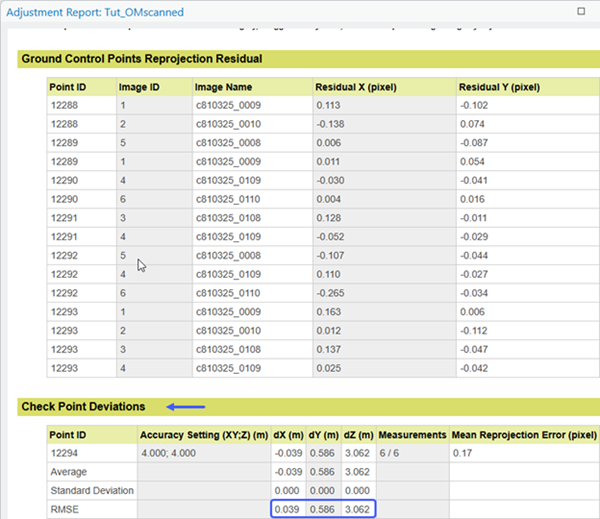Select residual Y value -0.029
This screenshot has width=600, height=519.
(x=474, y=237)
